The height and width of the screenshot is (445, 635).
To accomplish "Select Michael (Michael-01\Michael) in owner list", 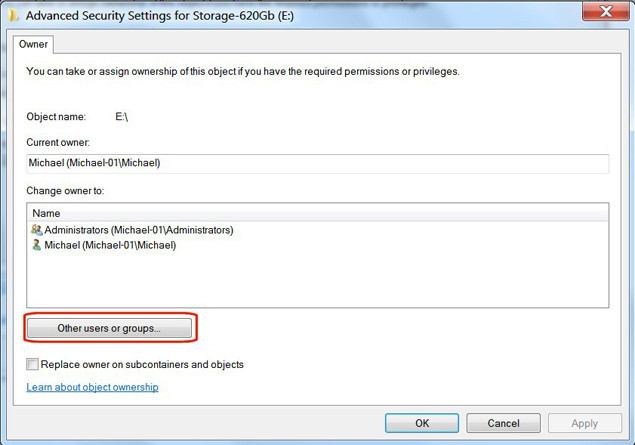I will coord(110,245).
